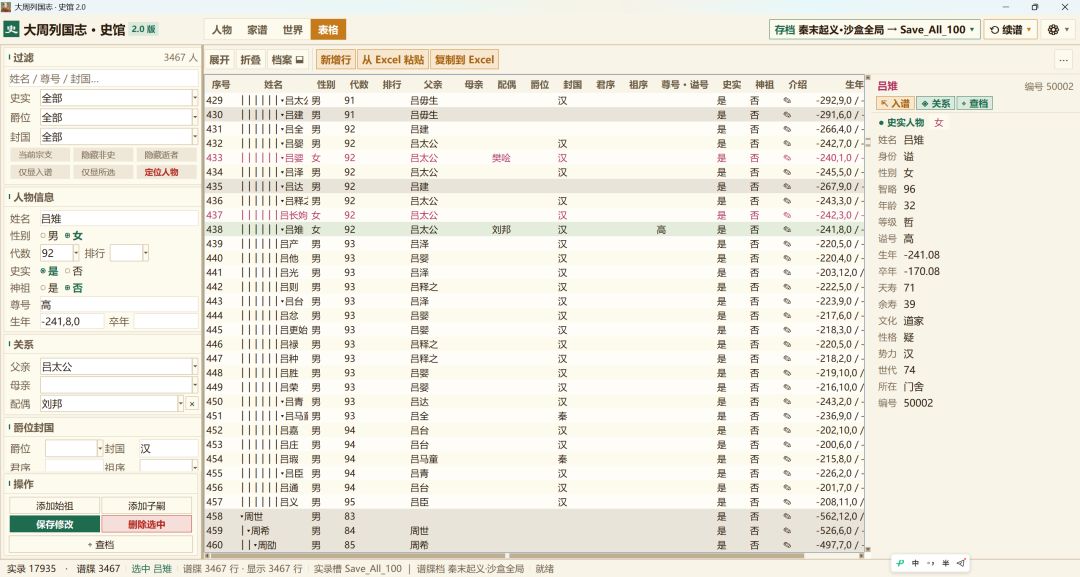The width and height of the screenshot is (1080, 577).
Task: Switch to the 家谱 tab
Action: click(x=257, y=30)
